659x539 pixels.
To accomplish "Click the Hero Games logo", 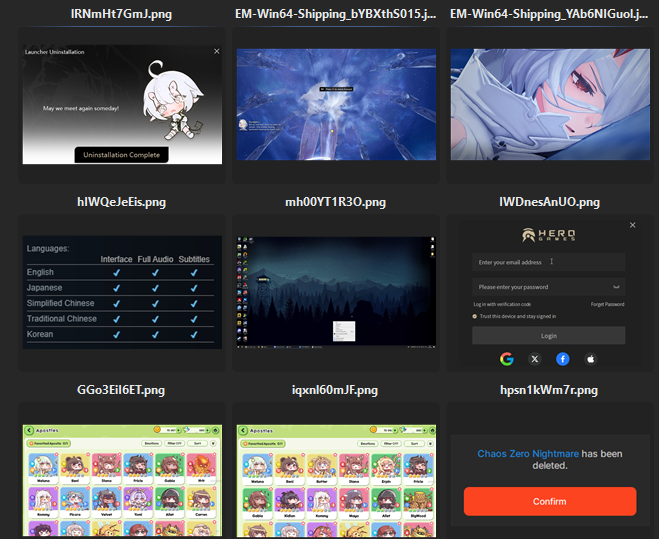I will point(548,235).
